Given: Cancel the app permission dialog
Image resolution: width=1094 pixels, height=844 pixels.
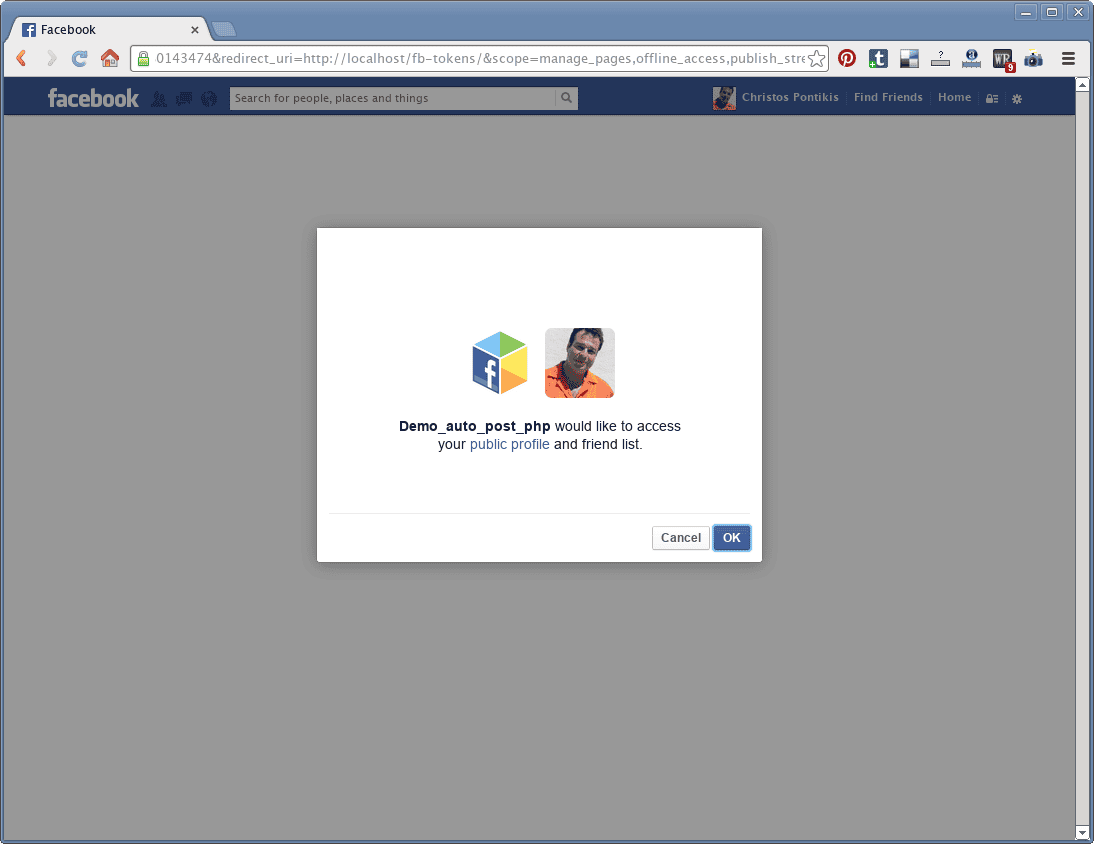Looking at the screenshot, I should [681, 538].
